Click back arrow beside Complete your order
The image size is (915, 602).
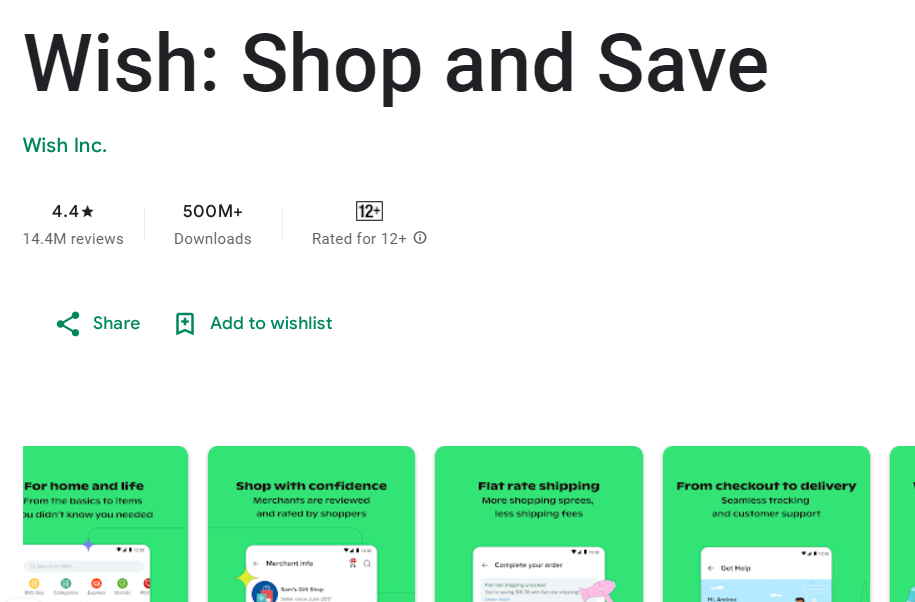484,565
